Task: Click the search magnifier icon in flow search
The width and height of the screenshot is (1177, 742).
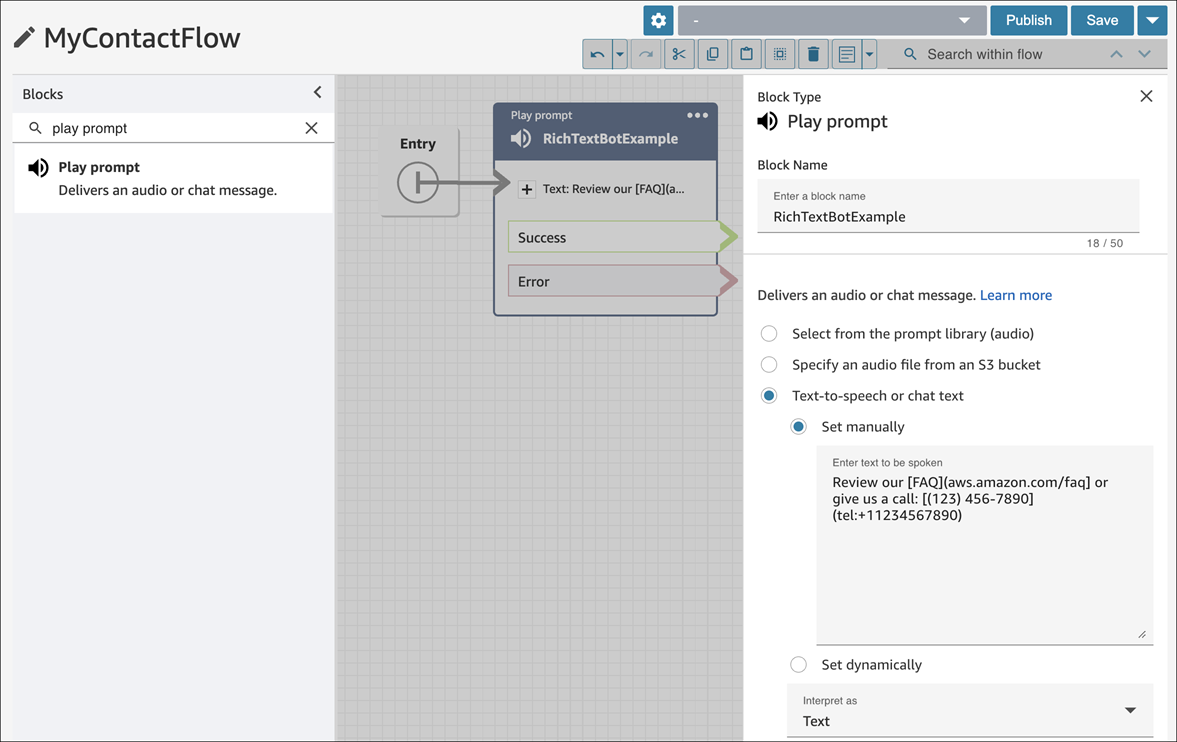Action: pos(910,54)
